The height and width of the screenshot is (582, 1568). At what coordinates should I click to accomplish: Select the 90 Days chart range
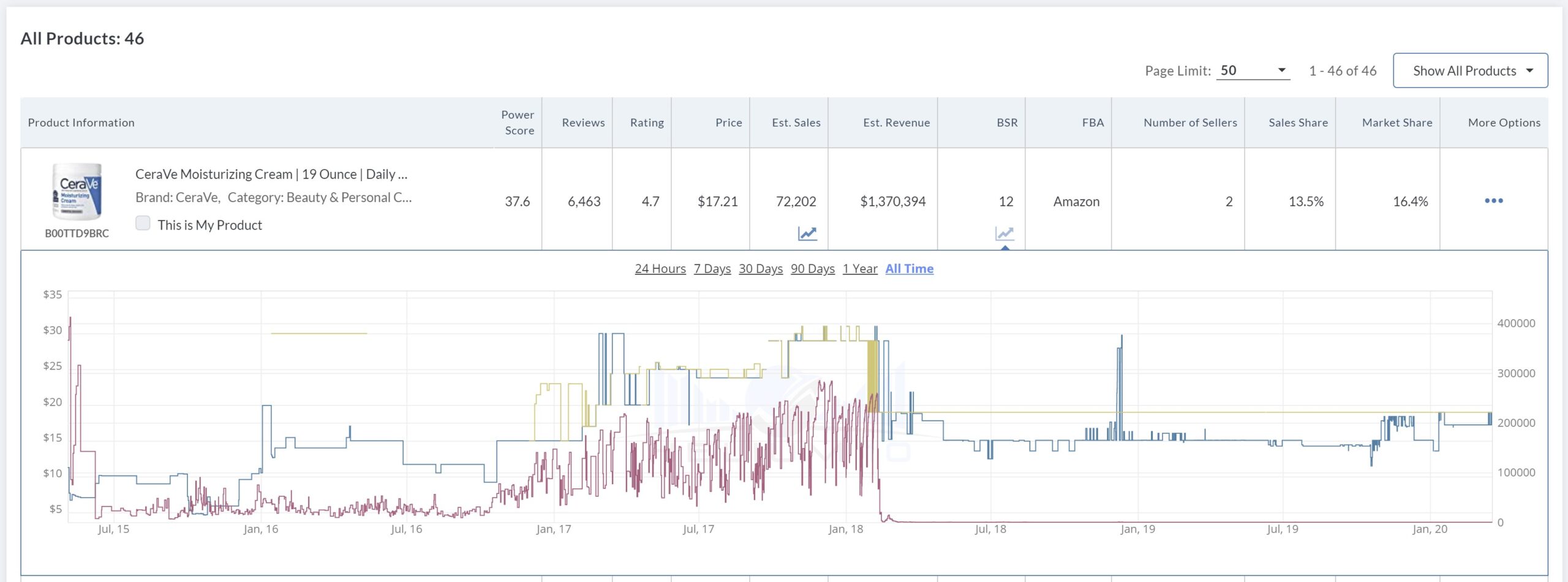coord(812,269)
